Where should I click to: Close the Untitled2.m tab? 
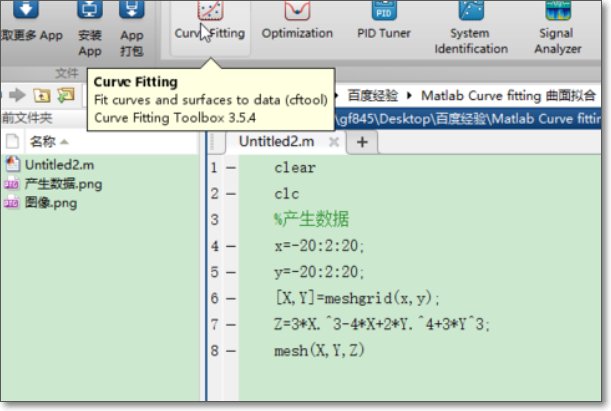pyautogui.click(x=334, y=143)
